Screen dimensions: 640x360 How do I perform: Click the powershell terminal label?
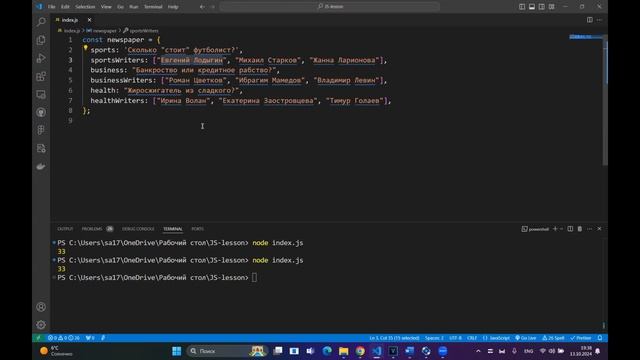pyautogui.click(x=535, y=229)
